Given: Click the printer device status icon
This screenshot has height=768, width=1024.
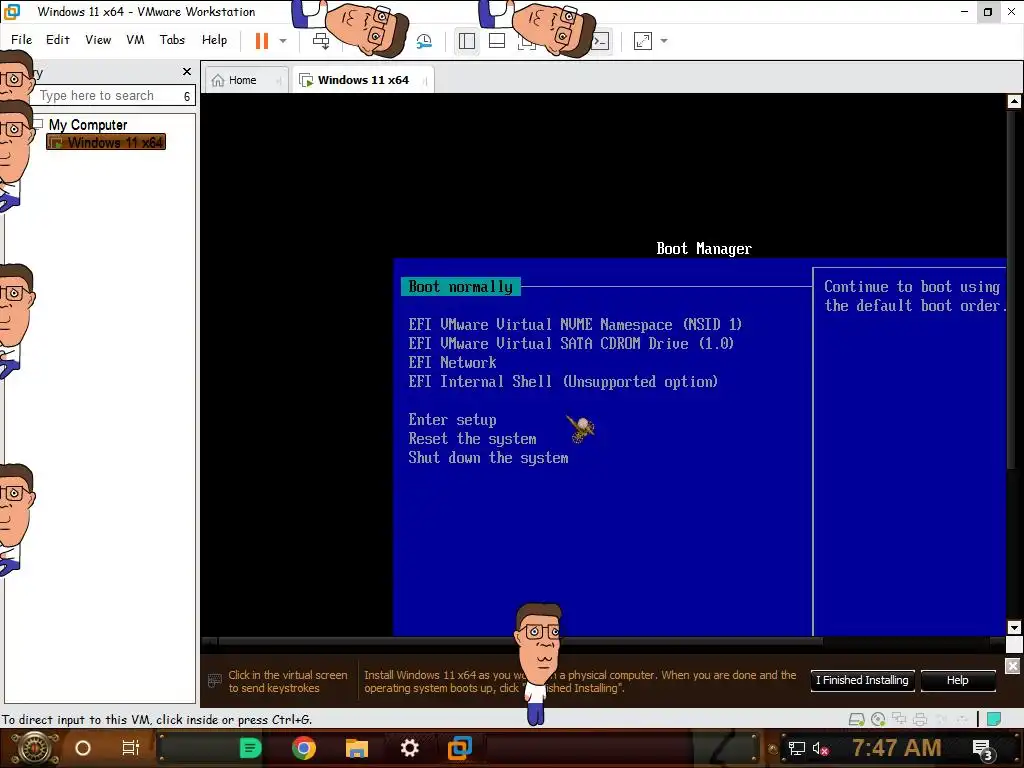Looking at the screenshot, I should [x=920, y=719].
